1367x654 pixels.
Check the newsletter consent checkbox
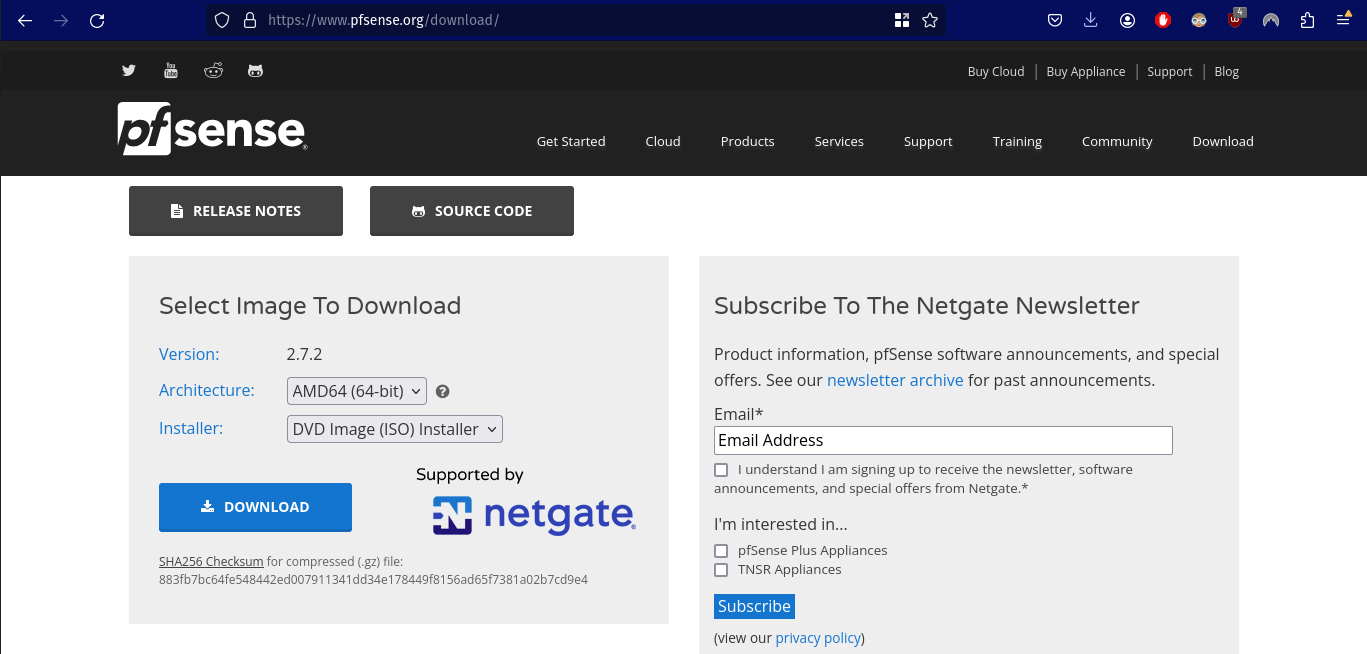click(x=721, y=470)
